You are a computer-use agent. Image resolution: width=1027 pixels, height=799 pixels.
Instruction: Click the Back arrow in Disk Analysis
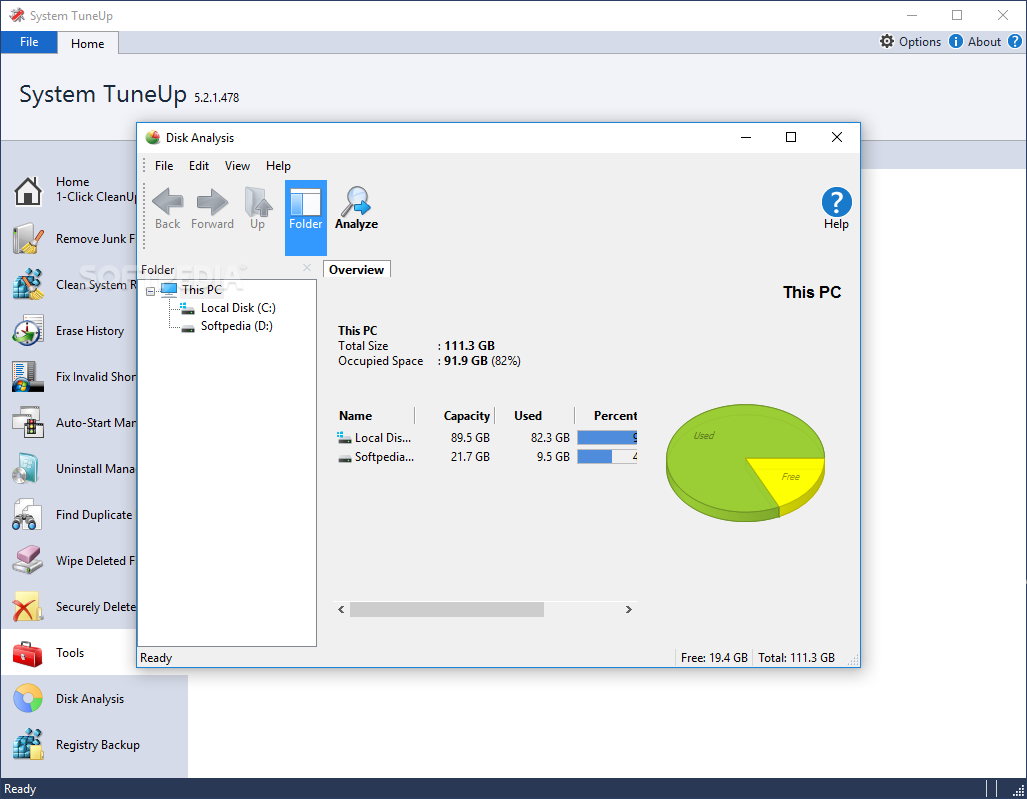coord(167,209)
